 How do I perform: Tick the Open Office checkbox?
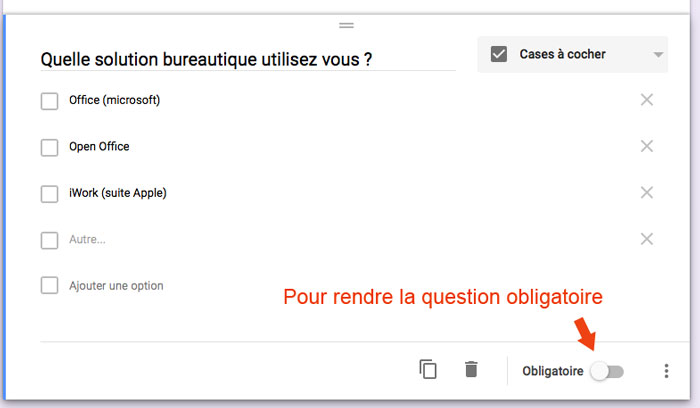(49, 147)
